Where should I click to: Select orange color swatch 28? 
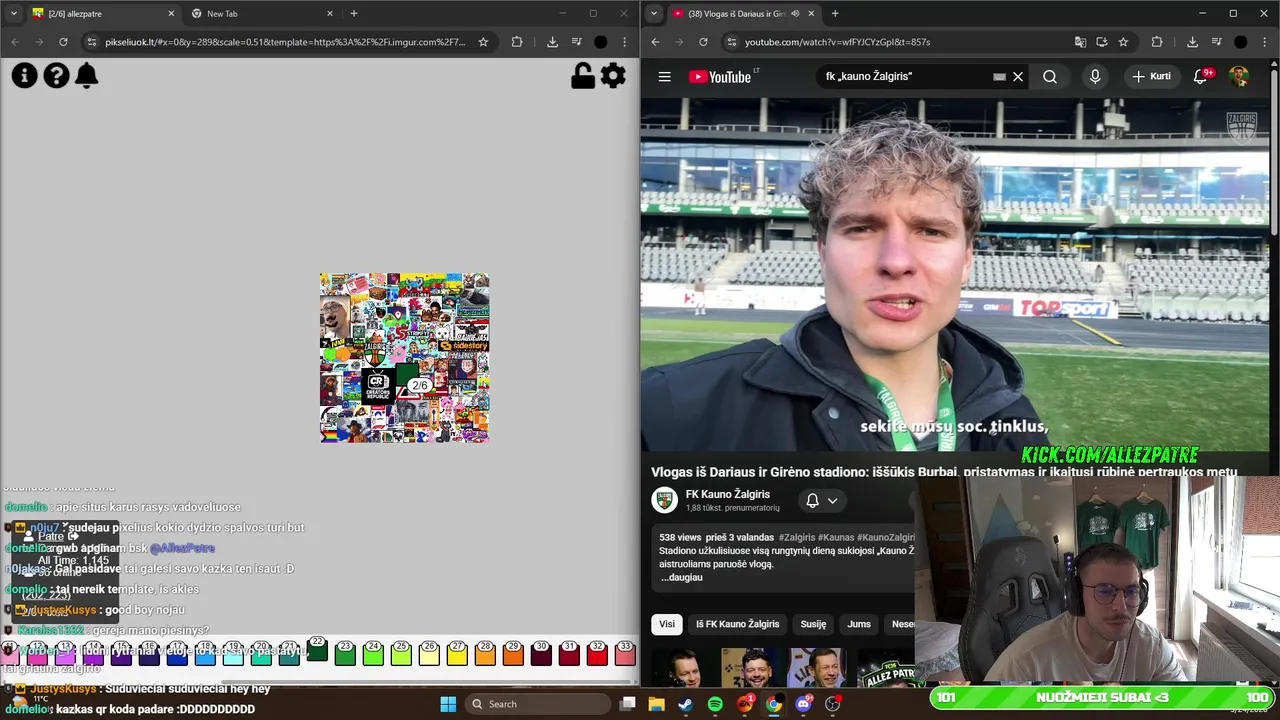point(485,654)
